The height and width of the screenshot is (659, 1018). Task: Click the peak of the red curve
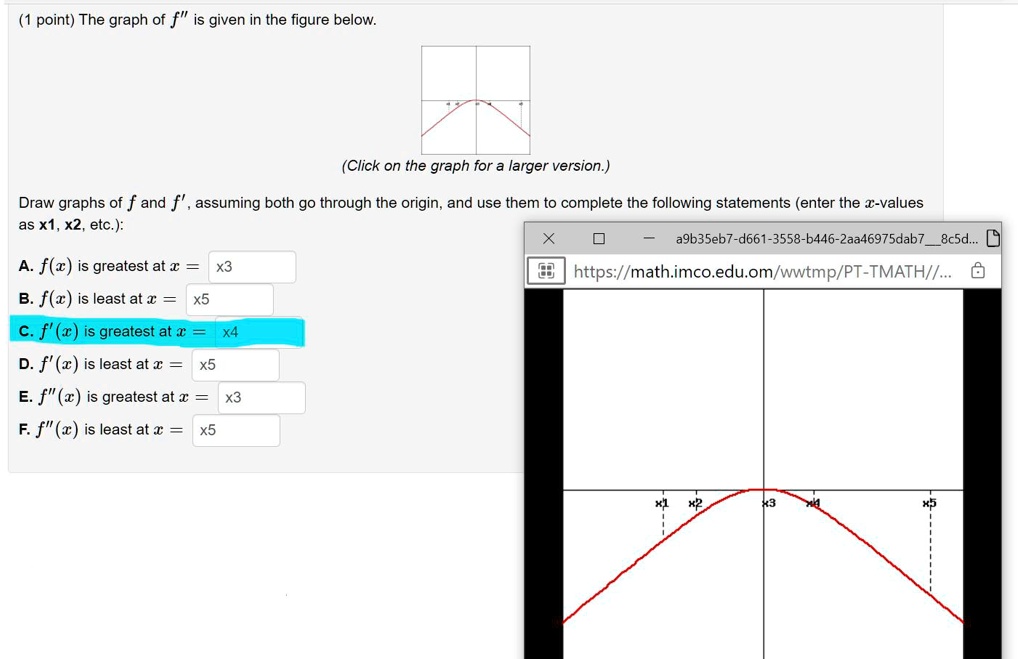point(764,490)
